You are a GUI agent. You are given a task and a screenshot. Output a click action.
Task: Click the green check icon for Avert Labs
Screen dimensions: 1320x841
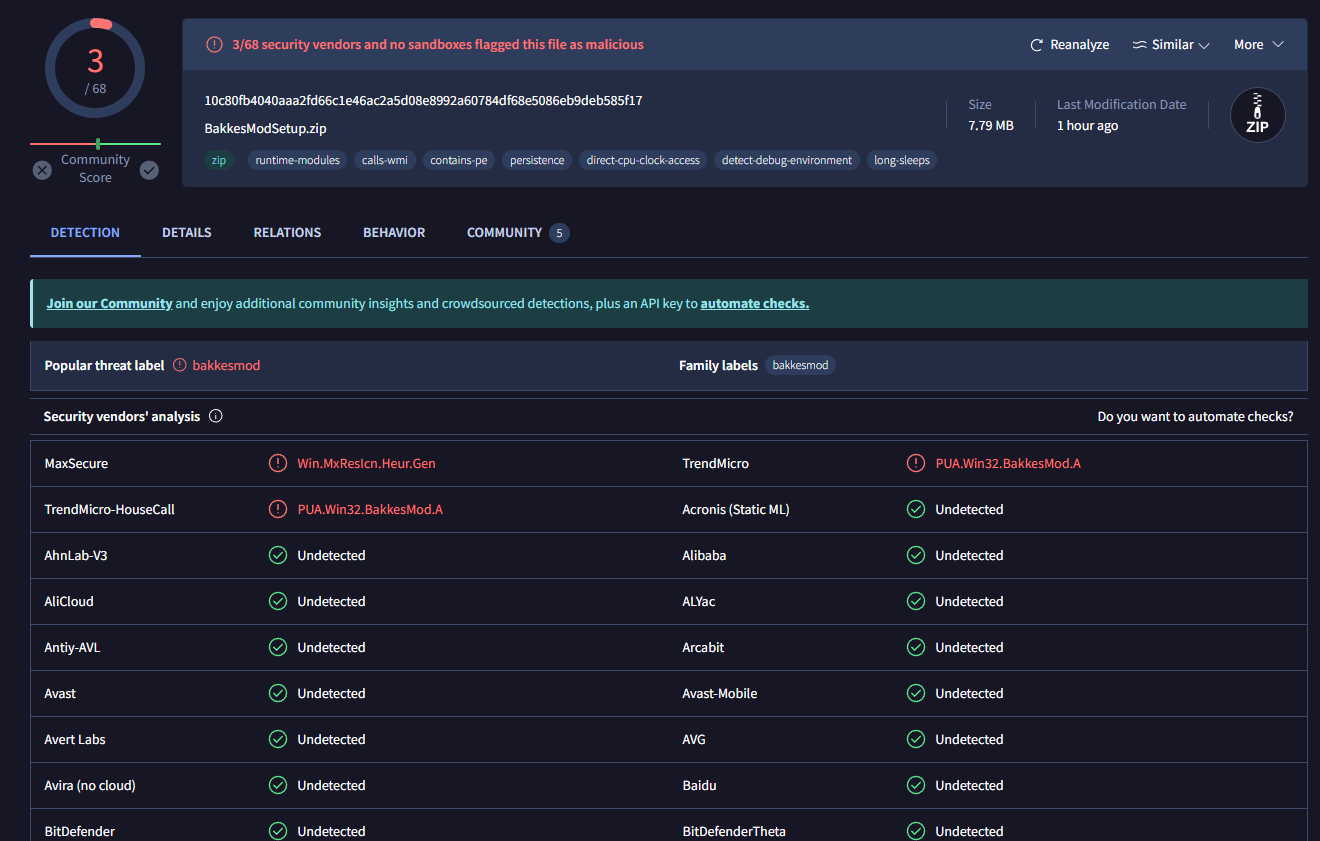(278, 739)
